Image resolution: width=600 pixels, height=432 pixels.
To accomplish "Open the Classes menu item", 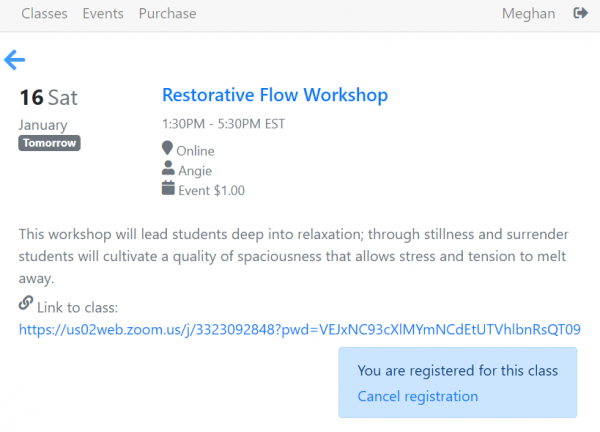I will pos(44,14).
